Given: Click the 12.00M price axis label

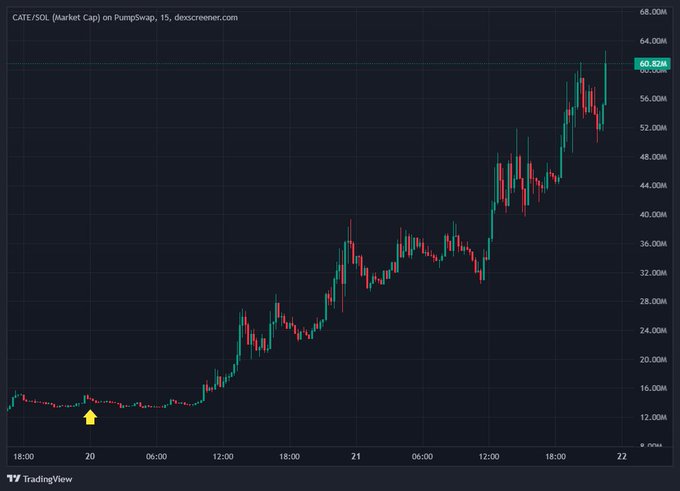Looking at the screenshot, I should pos(653,417).
